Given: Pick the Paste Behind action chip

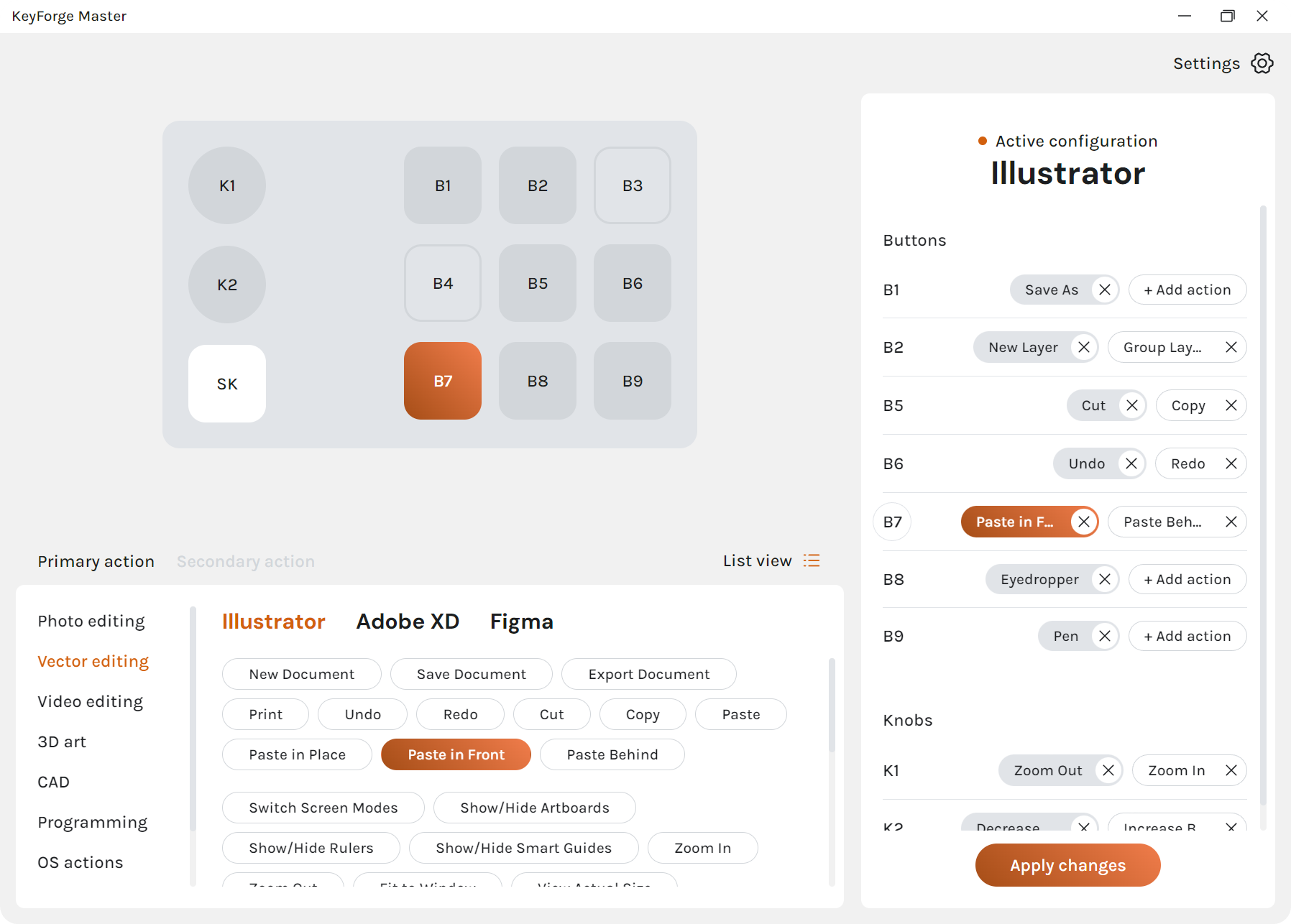Looking at the screenshot, I should point(612,754).
